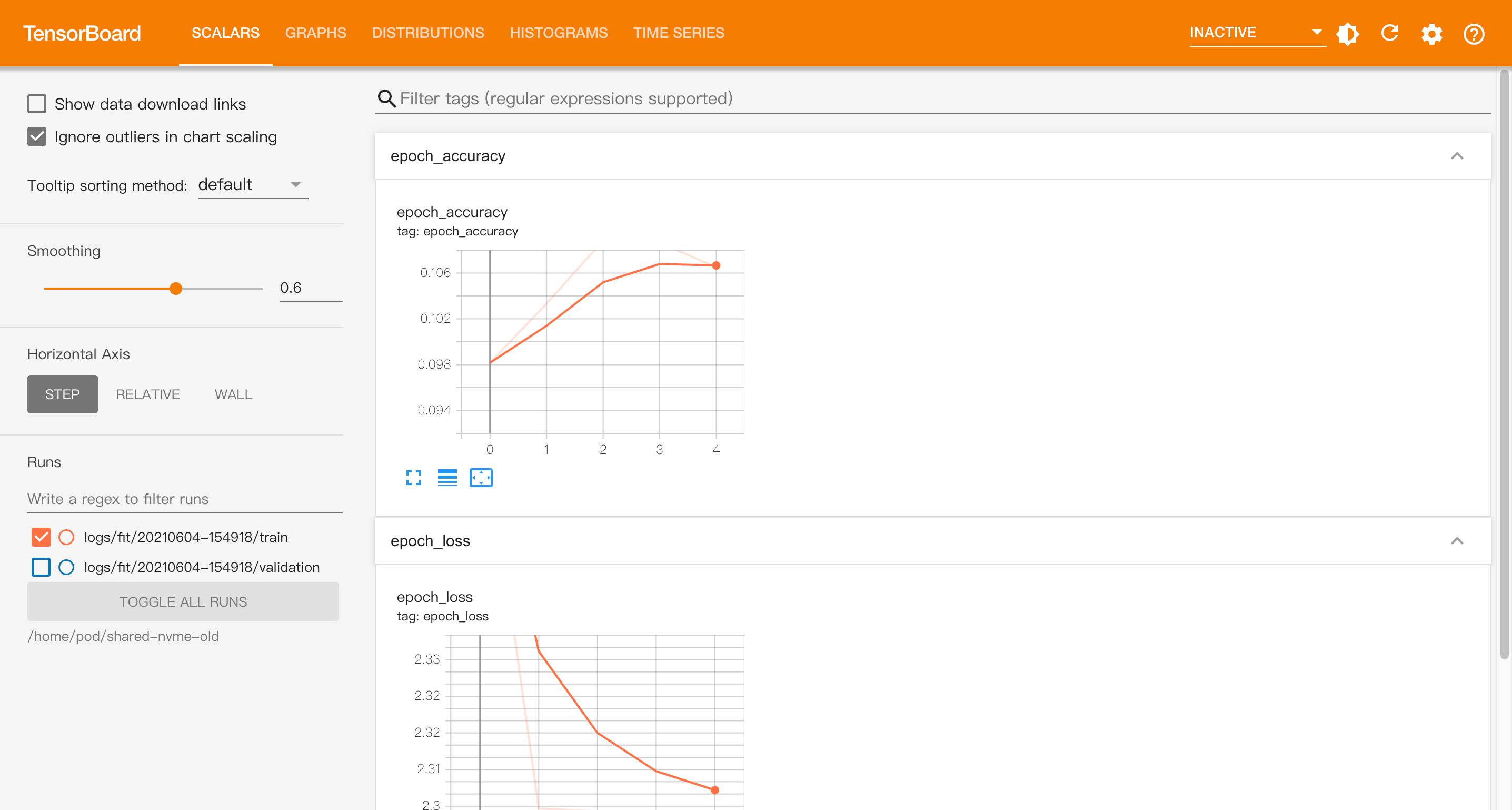Viewport: 1512px width, 810px height.
Task: Click logs/fit/20210604-154918/validation run label
Action: pyautogui.click(x=202, y=567)
